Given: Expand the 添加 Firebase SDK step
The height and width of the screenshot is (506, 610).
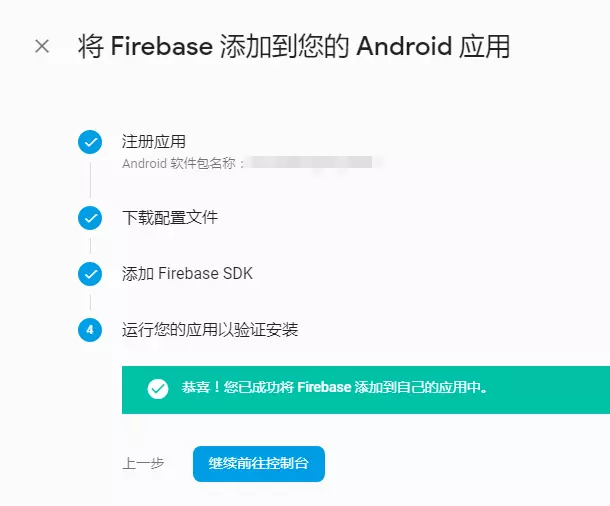Looking at the screenshot, I should tap(188, 273).
